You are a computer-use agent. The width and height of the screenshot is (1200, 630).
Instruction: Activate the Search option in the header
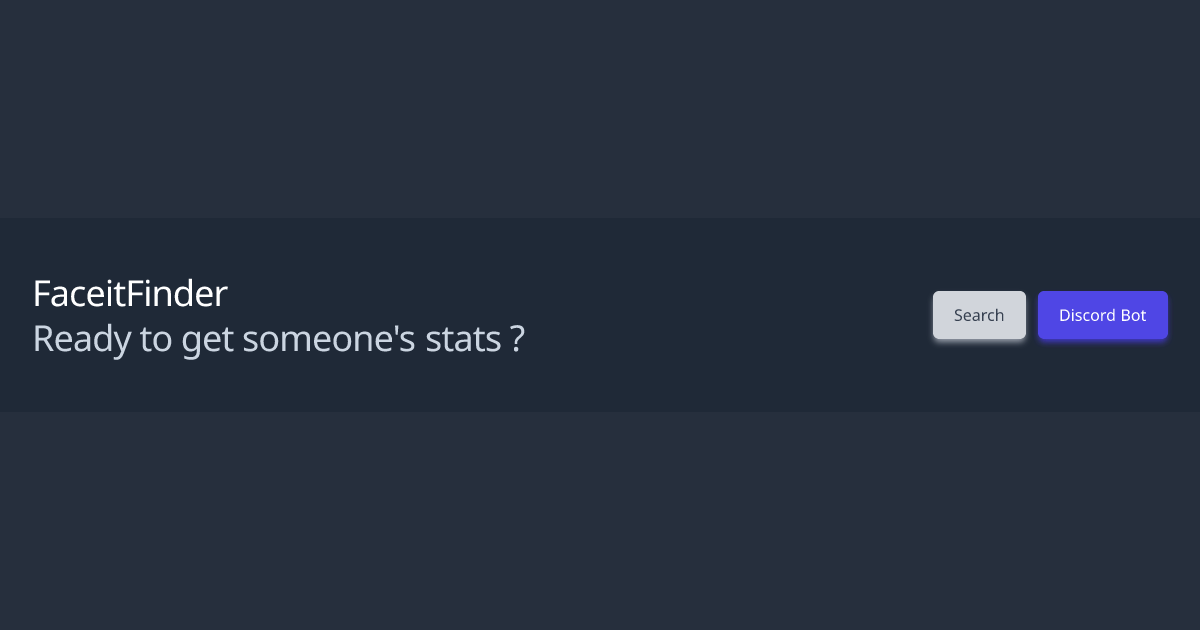coord(978,315)
